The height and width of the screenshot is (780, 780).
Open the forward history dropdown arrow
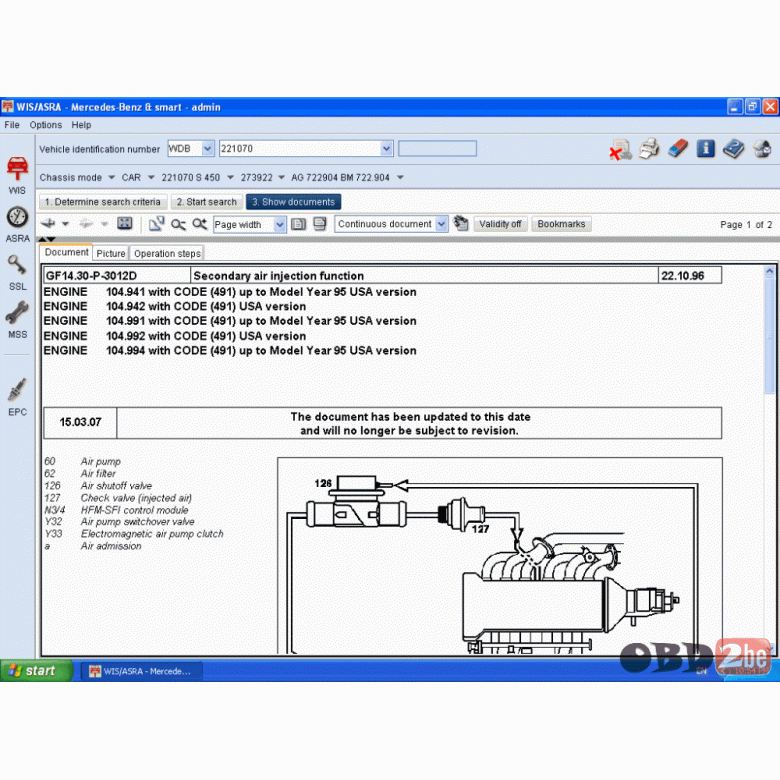[104, 224]
